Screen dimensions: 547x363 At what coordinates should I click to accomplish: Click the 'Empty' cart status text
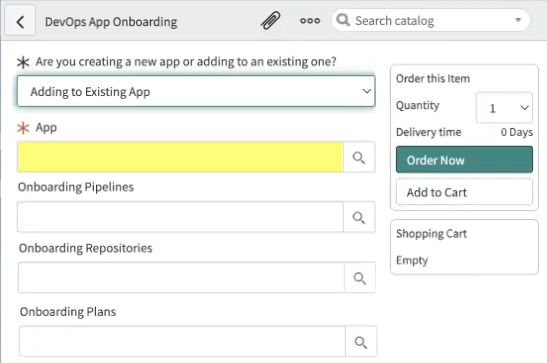[x=412, y=260]
